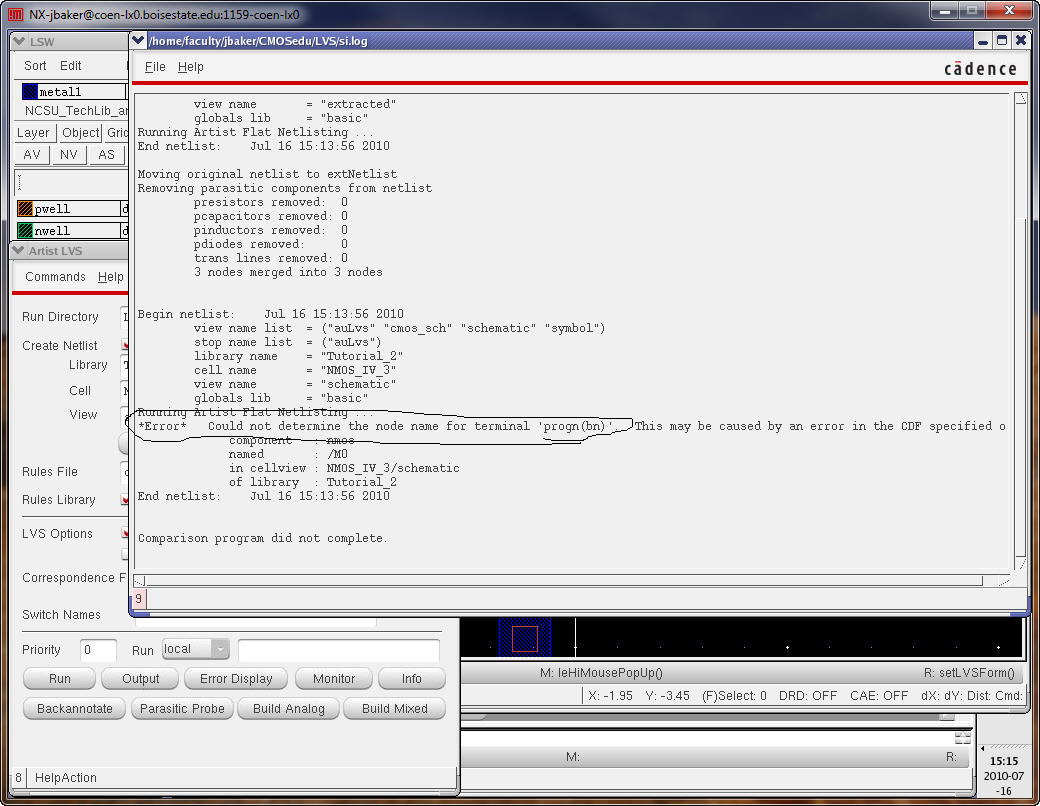Click the Monitor button

[x=333, y=678]
